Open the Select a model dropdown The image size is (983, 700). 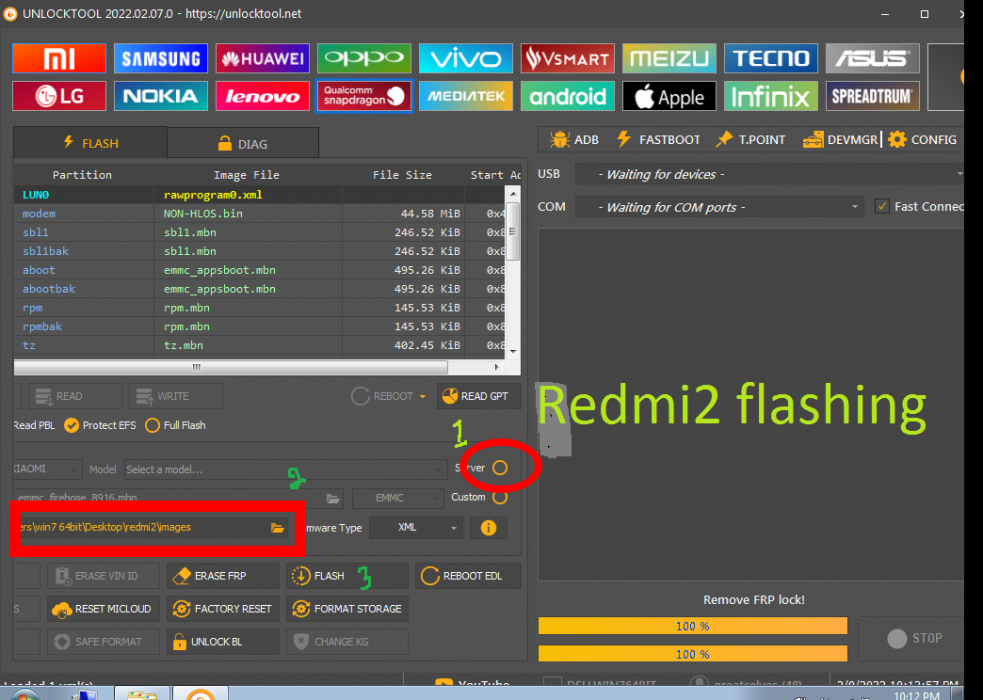pos(285,469)
